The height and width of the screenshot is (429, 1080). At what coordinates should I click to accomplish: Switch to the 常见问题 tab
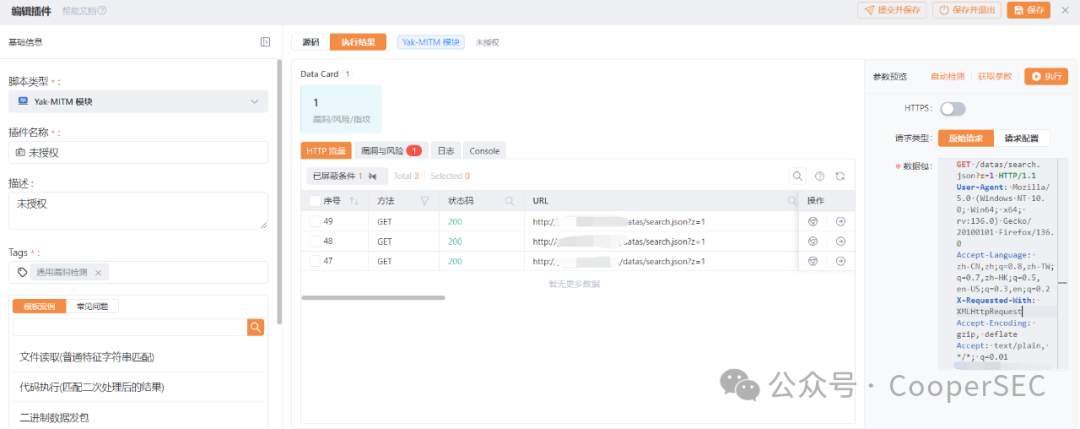92,306
